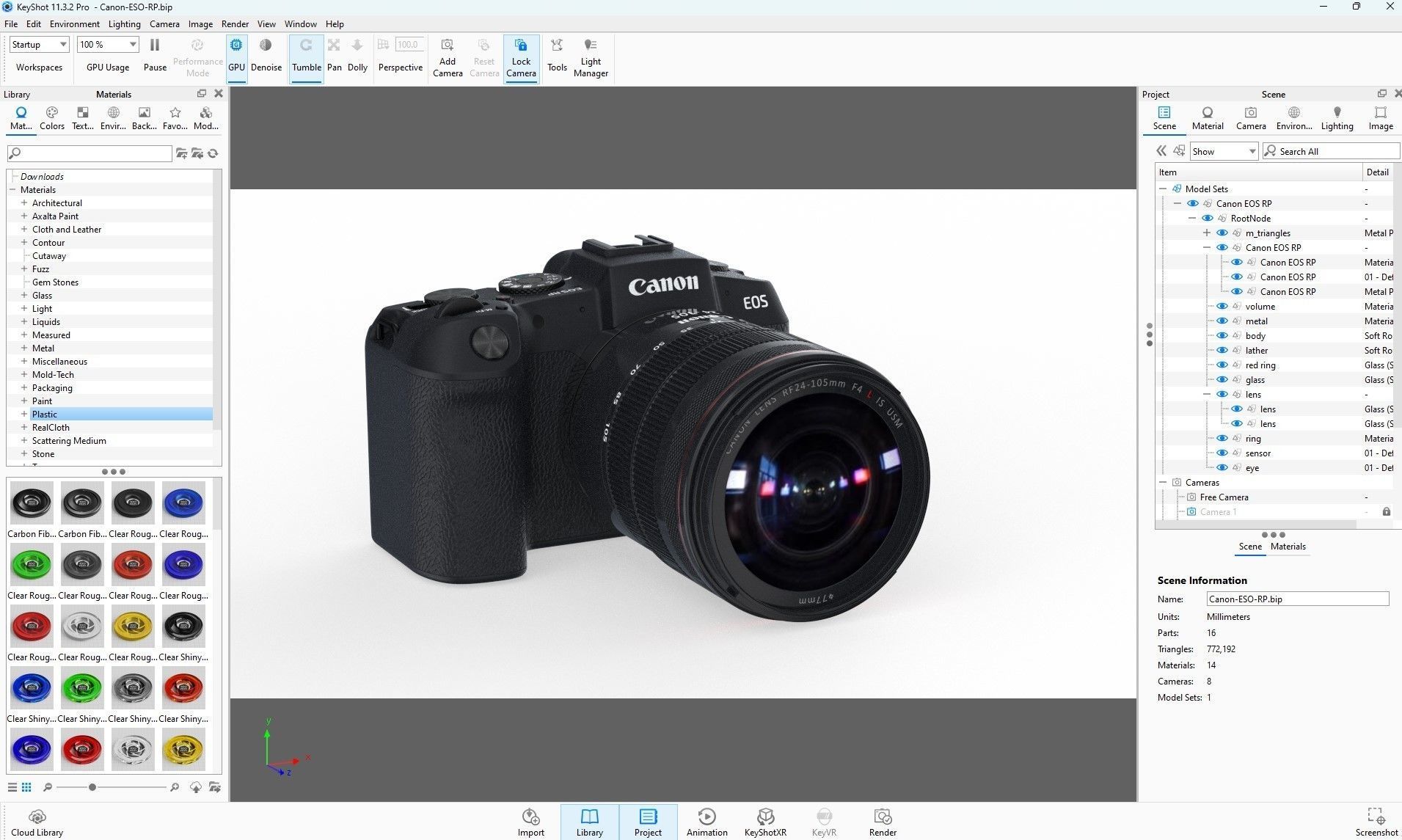
Task: Open the Environments library tab
Action: pyautogui.click(x=113, y=117)
